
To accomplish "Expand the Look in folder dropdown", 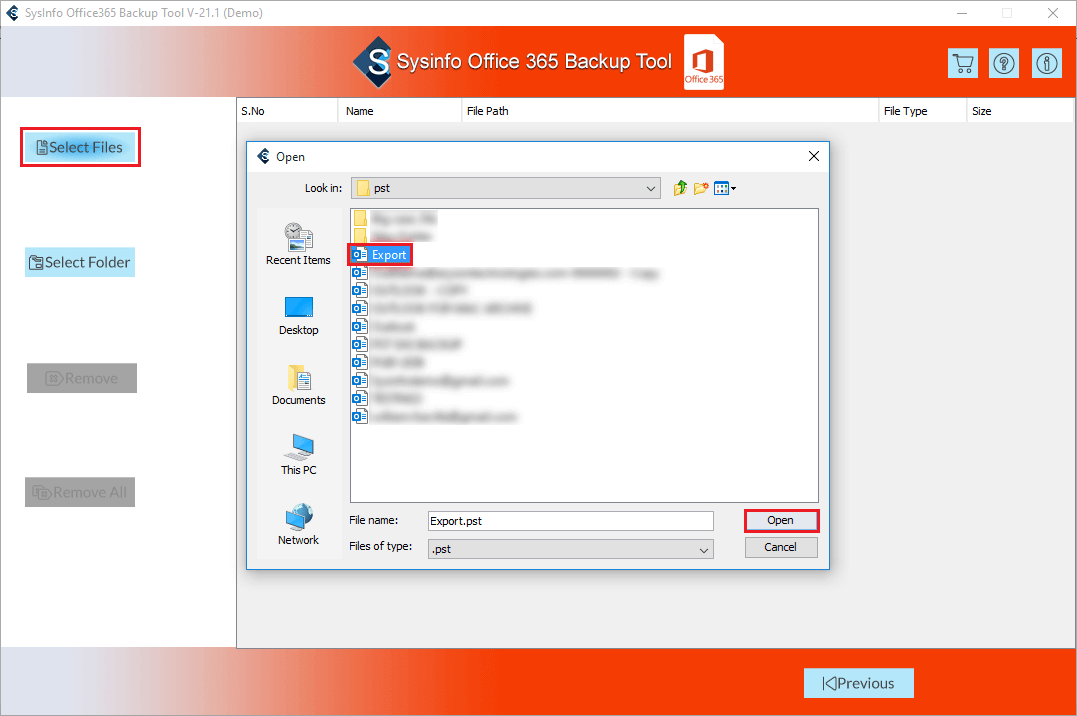I will [x=650, y=188].
